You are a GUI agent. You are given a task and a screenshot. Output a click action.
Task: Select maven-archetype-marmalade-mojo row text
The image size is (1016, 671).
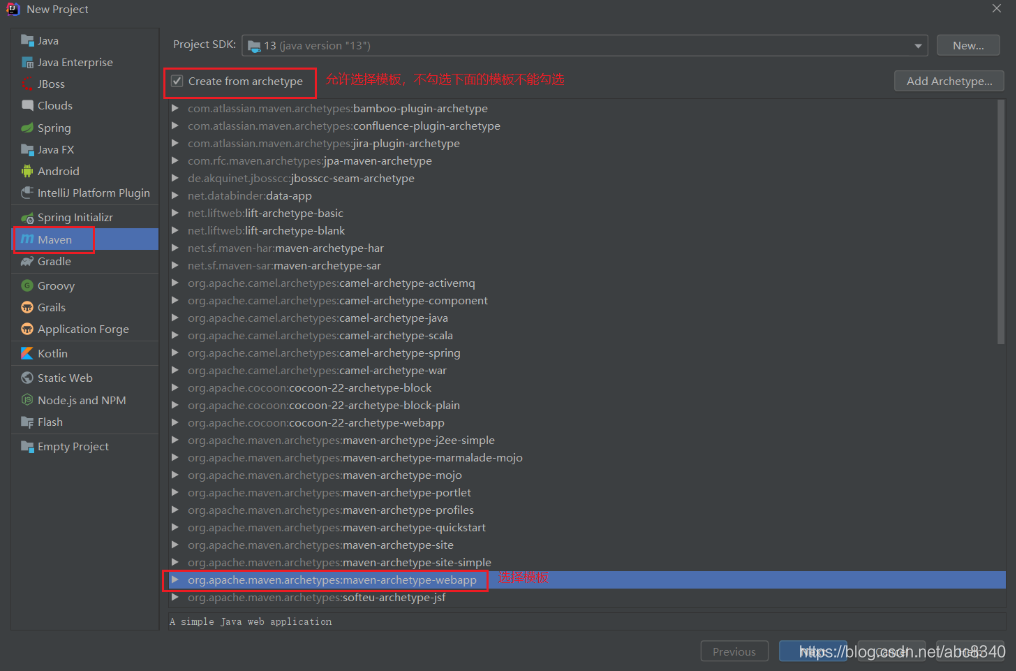(355, 458)
